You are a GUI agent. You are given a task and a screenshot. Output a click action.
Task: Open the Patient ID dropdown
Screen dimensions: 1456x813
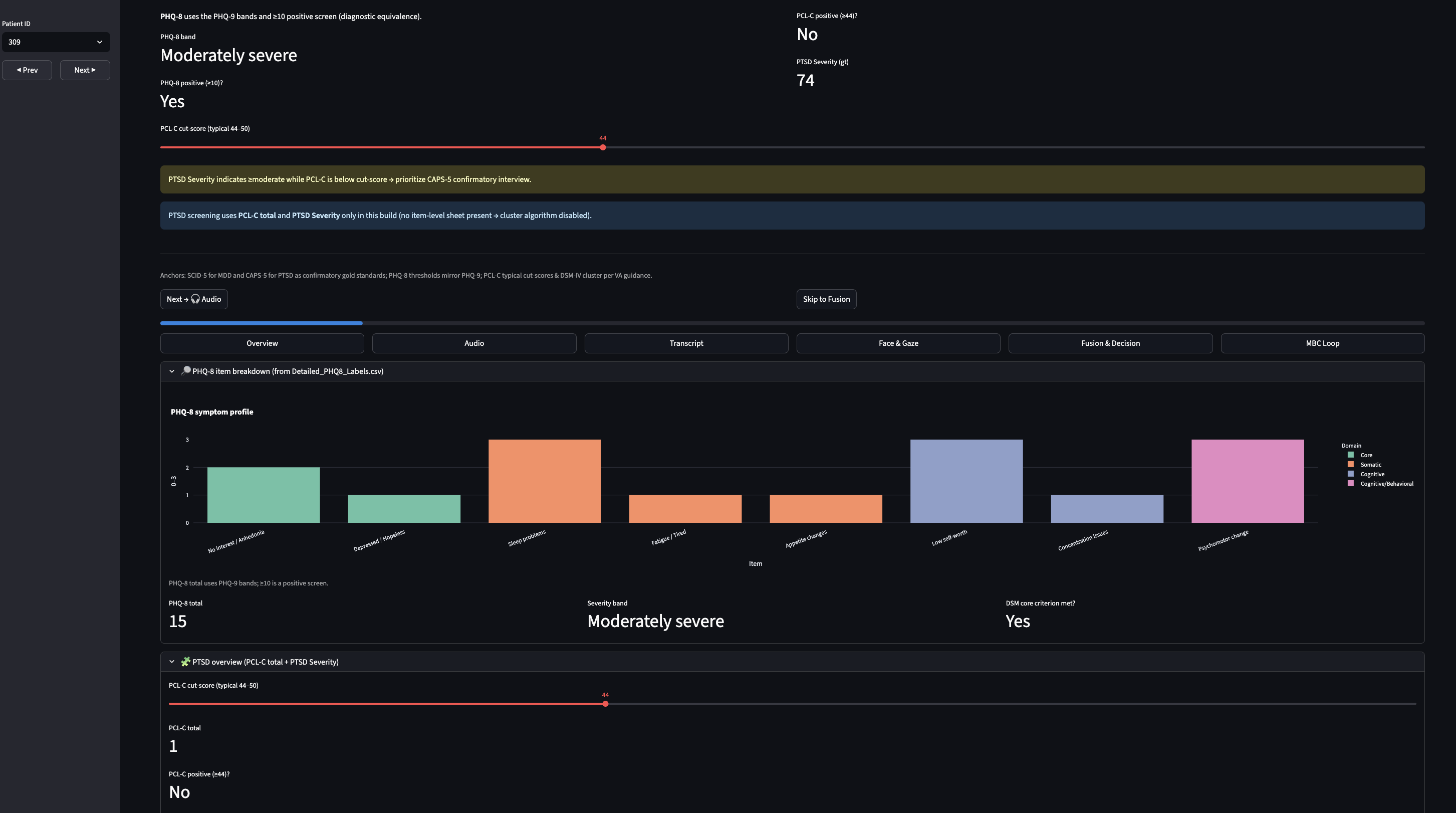tap(56, 42)
